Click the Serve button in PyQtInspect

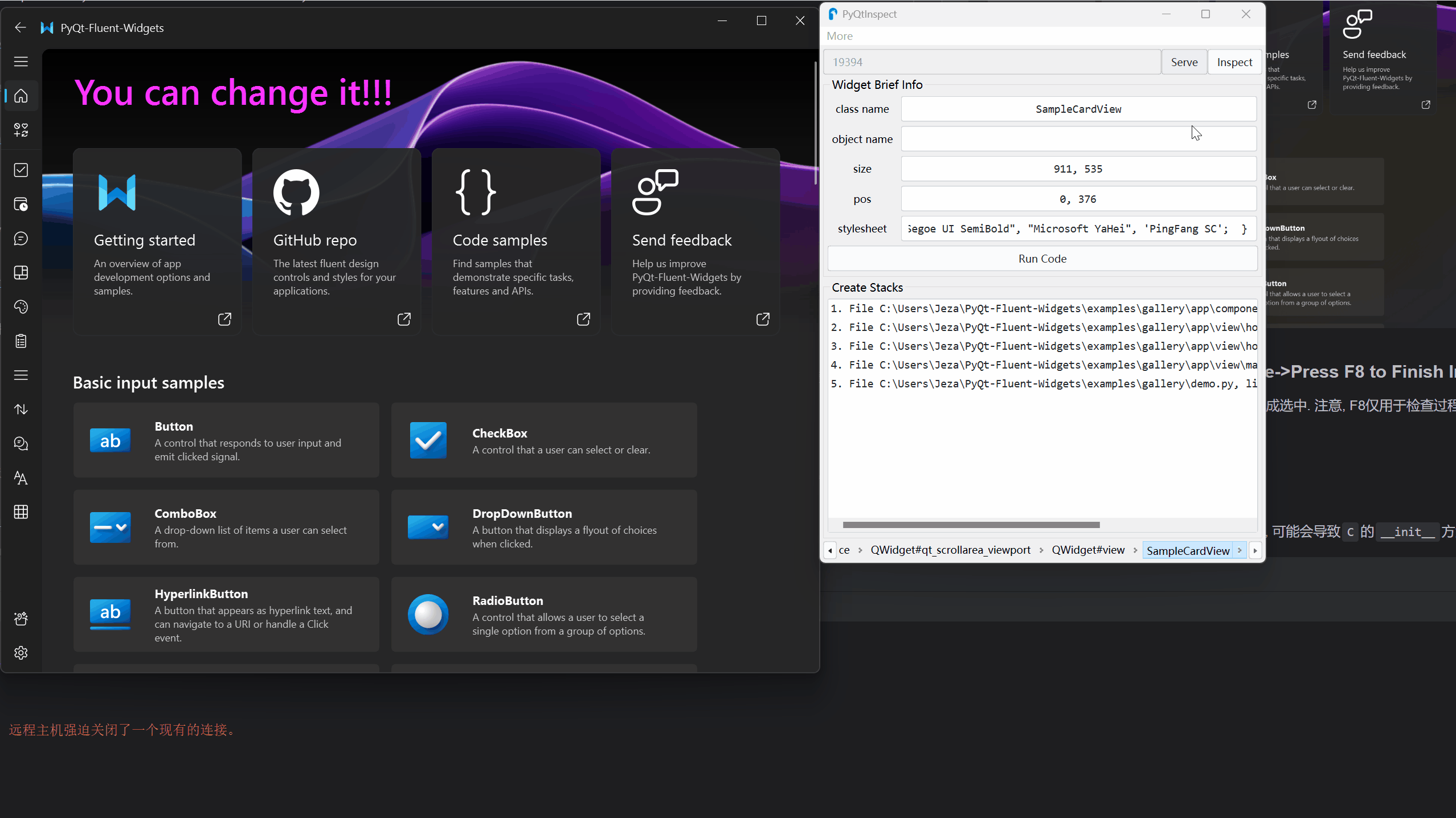1184,62
